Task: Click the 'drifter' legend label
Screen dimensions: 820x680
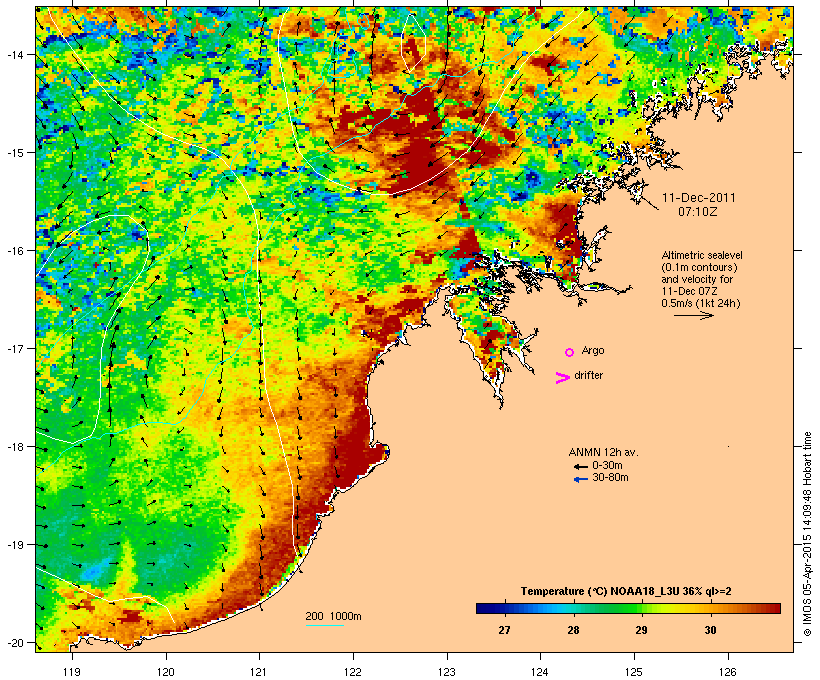Action: point(588,375)
